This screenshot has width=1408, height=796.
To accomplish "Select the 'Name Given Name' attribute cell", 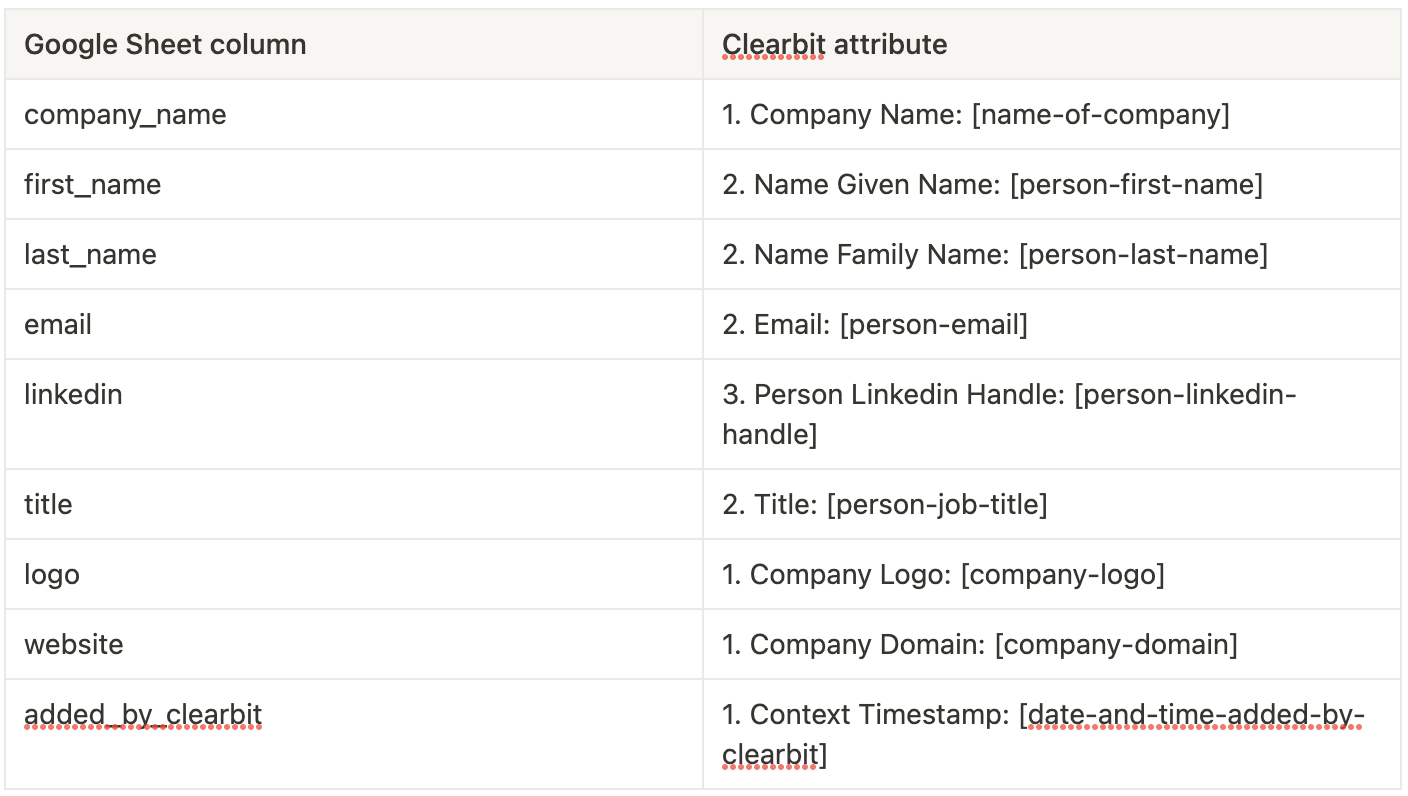I will coord(1051,185).
